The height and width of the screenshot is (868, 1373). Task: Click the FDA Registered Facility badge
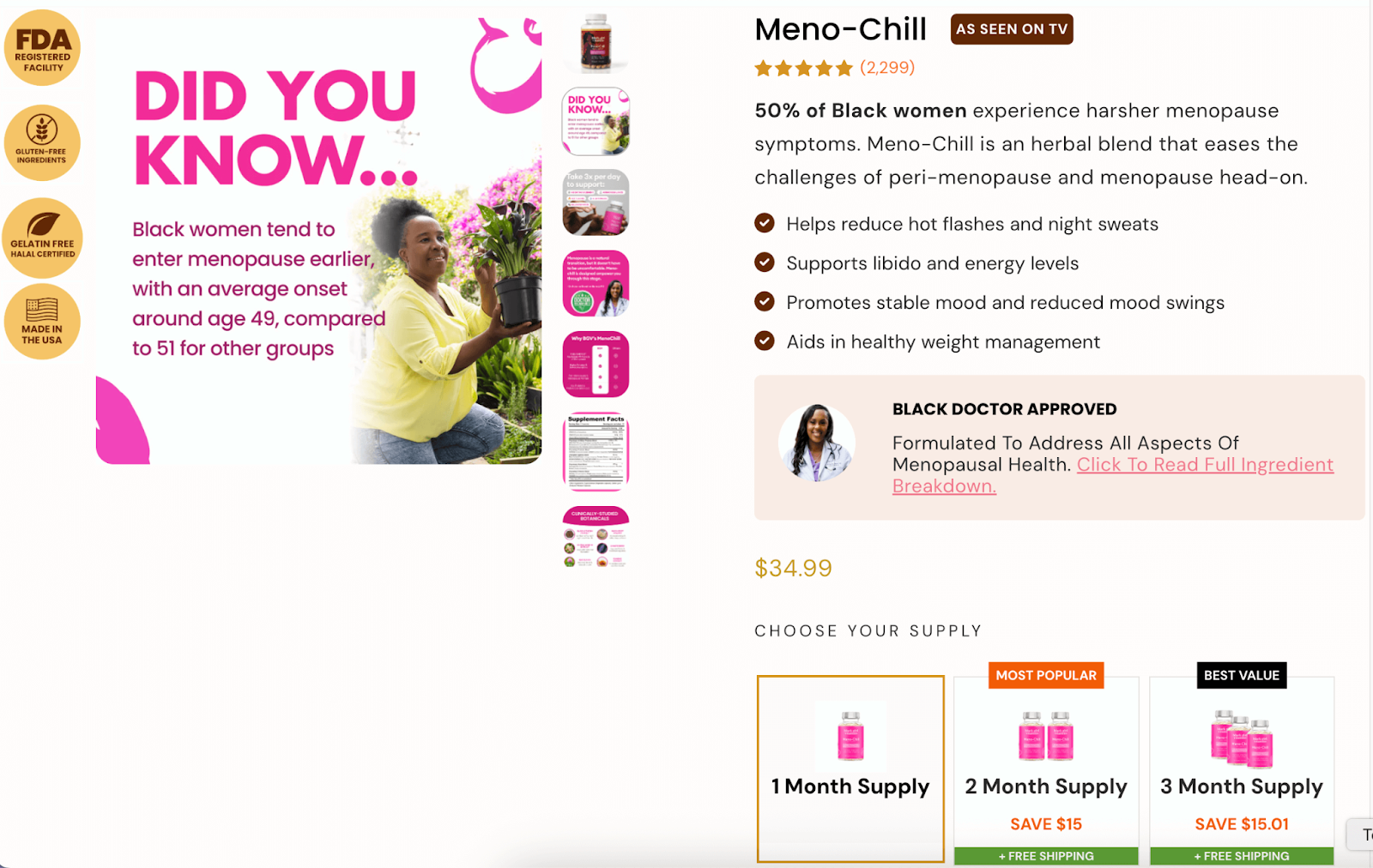point(42,48)
